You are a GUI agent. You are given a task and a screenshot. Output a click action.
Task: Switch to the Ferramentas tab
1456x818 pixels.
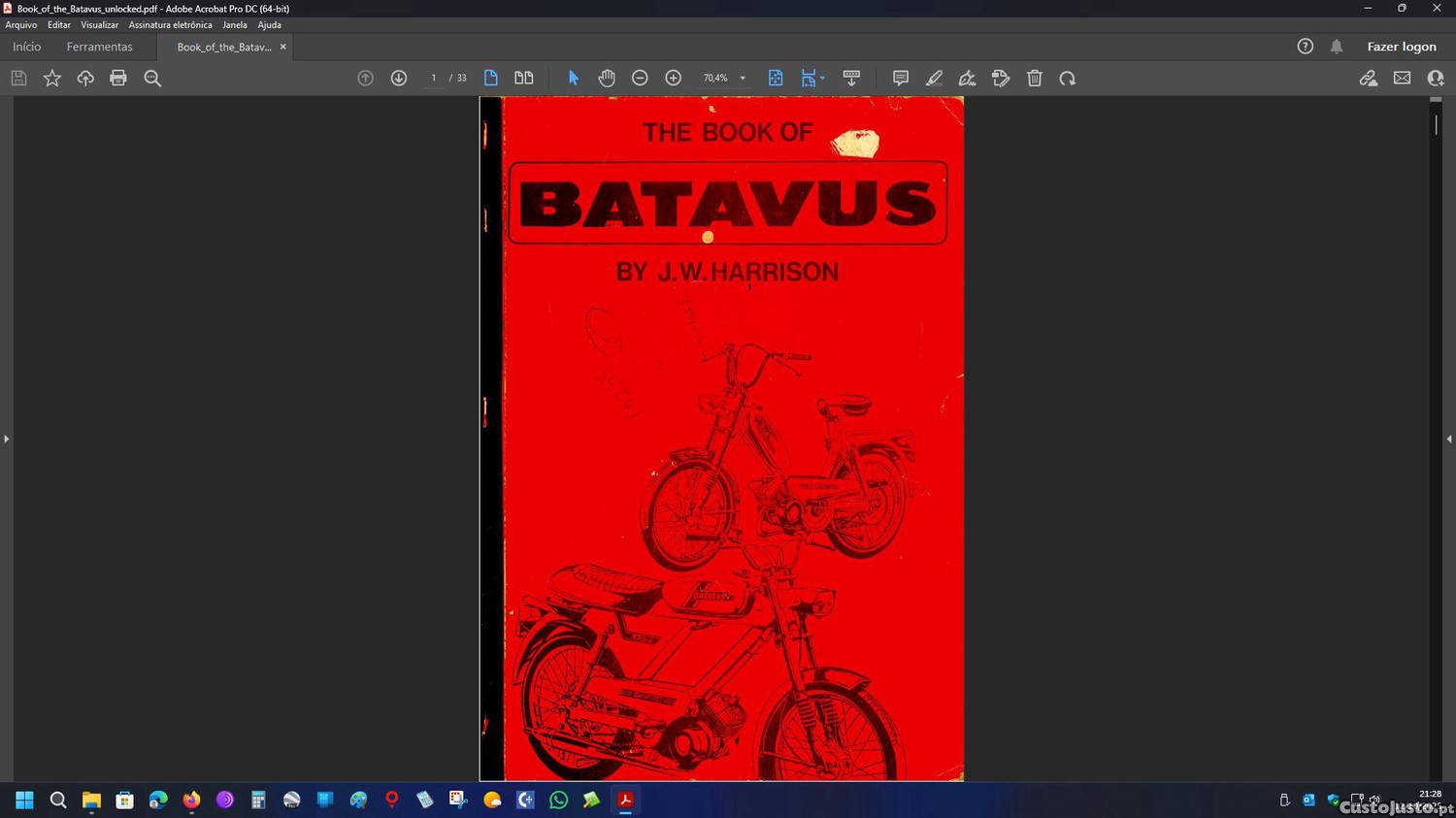click(x=99, y=47)
